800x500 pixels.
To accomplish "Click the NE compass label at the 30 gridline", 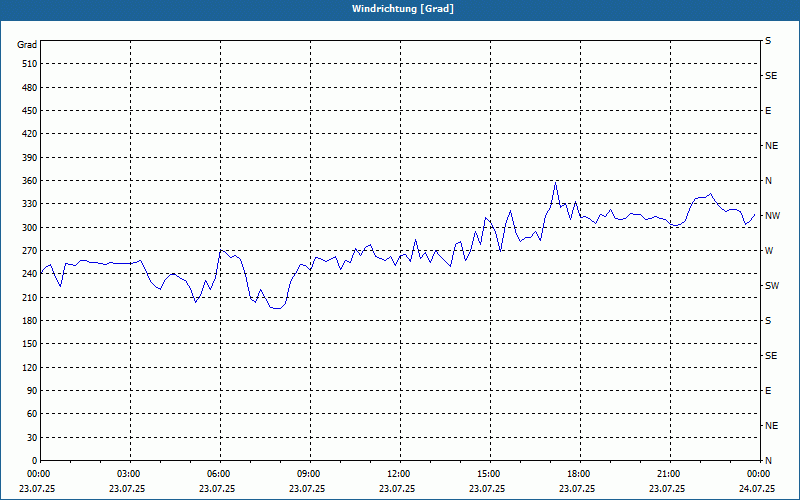I will [x=771, y=425].
